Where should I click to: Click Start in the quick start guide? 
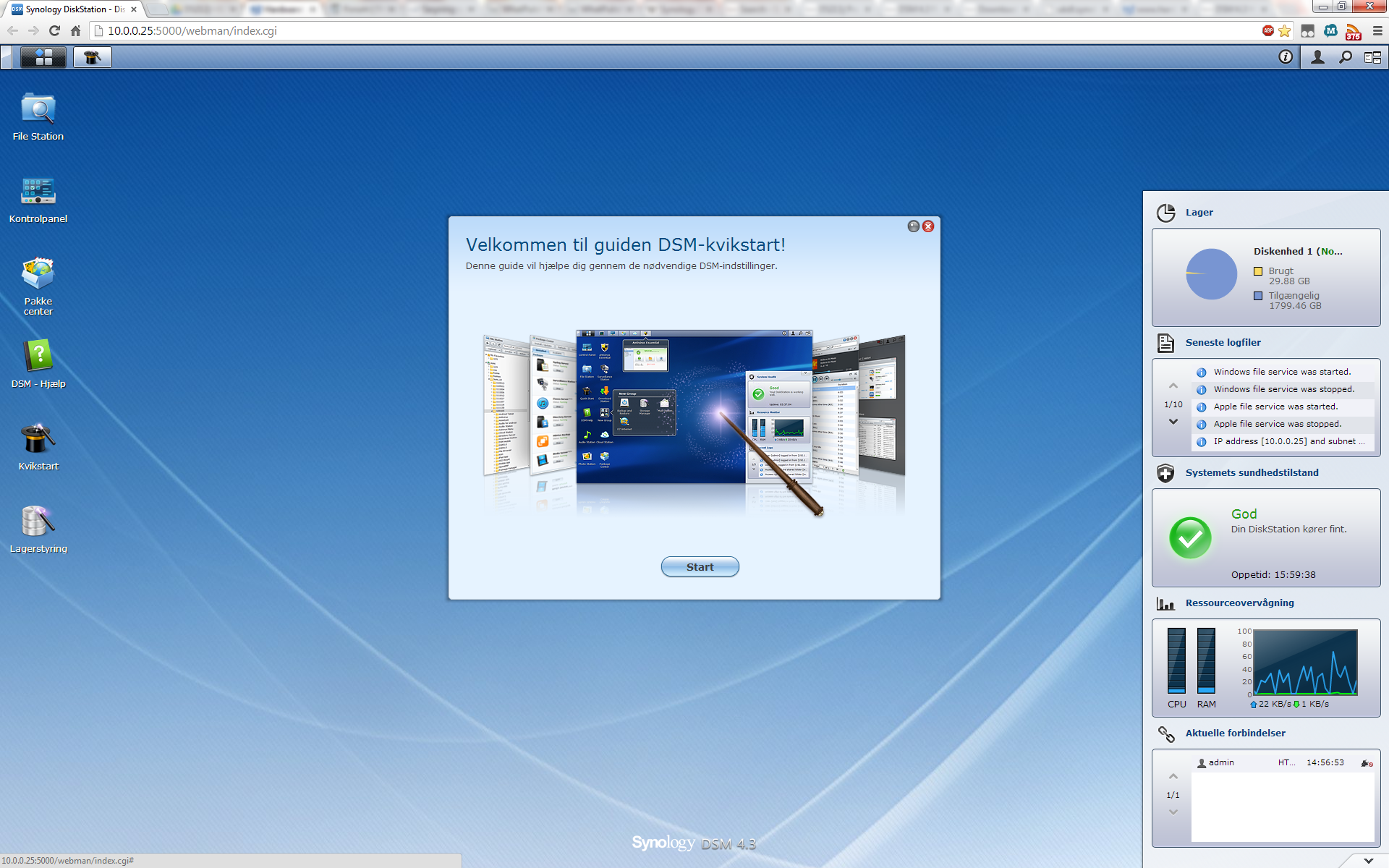(x=700, y=567)
